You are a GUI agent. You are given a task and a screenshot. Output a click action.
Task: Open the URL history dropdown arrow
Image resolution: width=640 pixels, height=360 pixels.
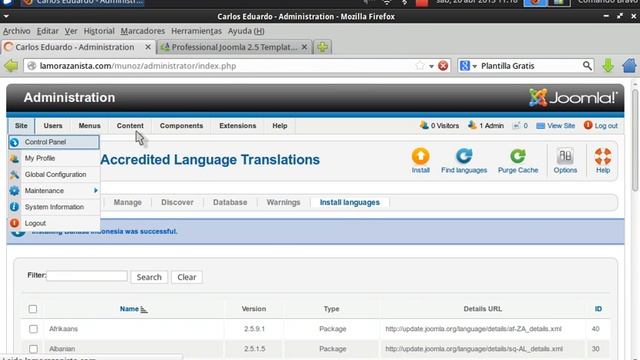pyautogui.click(x=431, y=66)
